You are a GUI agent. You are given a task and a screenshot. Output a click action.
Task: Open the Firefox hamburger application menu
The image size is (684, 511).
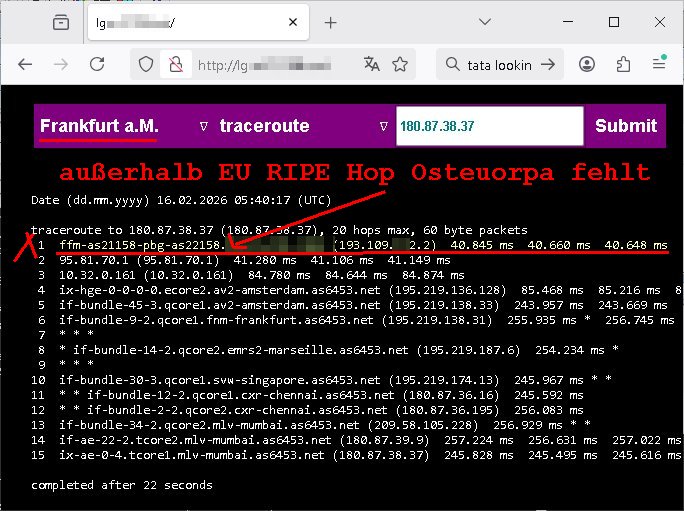(659, 64)
